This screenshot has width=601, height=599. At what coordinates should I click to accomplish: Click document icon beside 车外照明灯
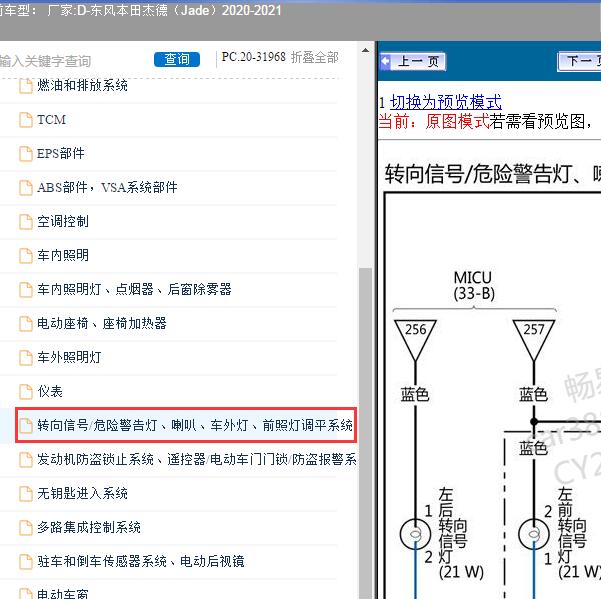click(x=26, y=358)
